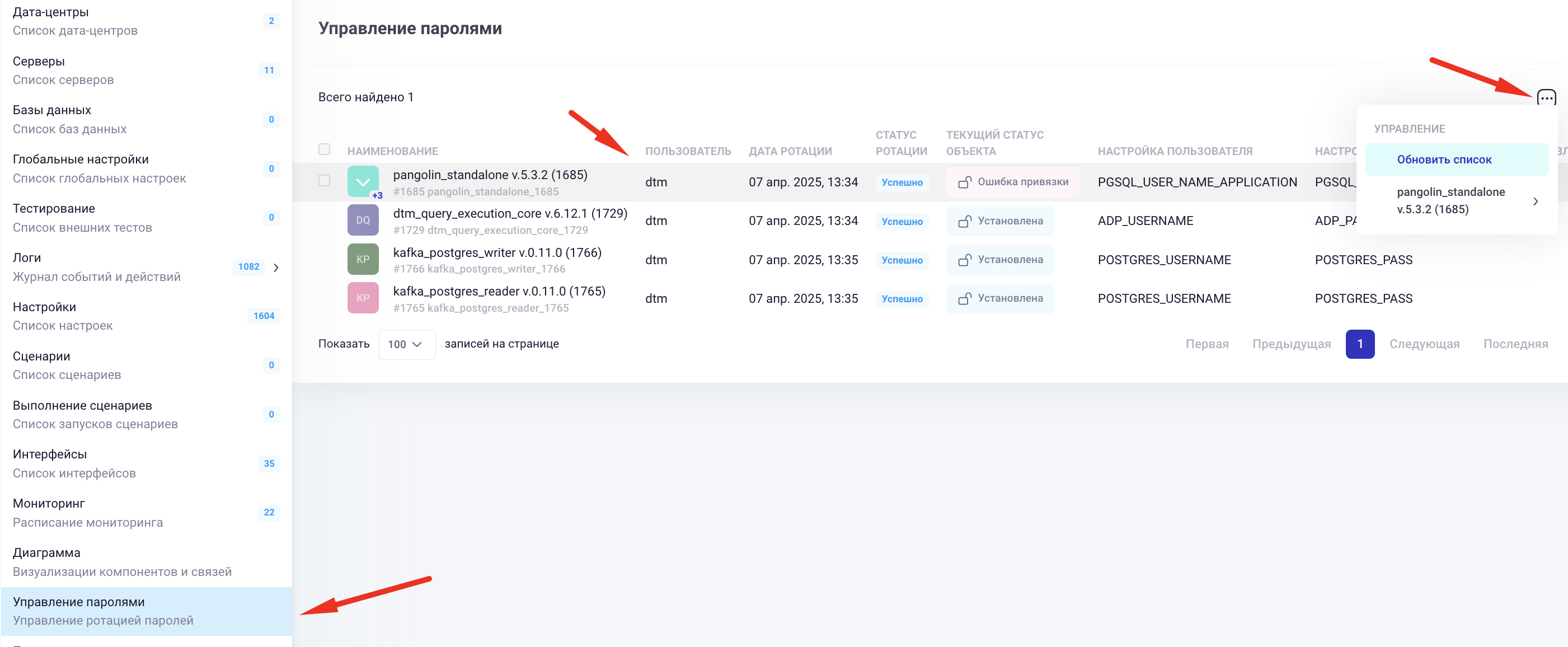
Task: Click the green KP avatar of kafka_postgres_writer
Action: [363, 259]
